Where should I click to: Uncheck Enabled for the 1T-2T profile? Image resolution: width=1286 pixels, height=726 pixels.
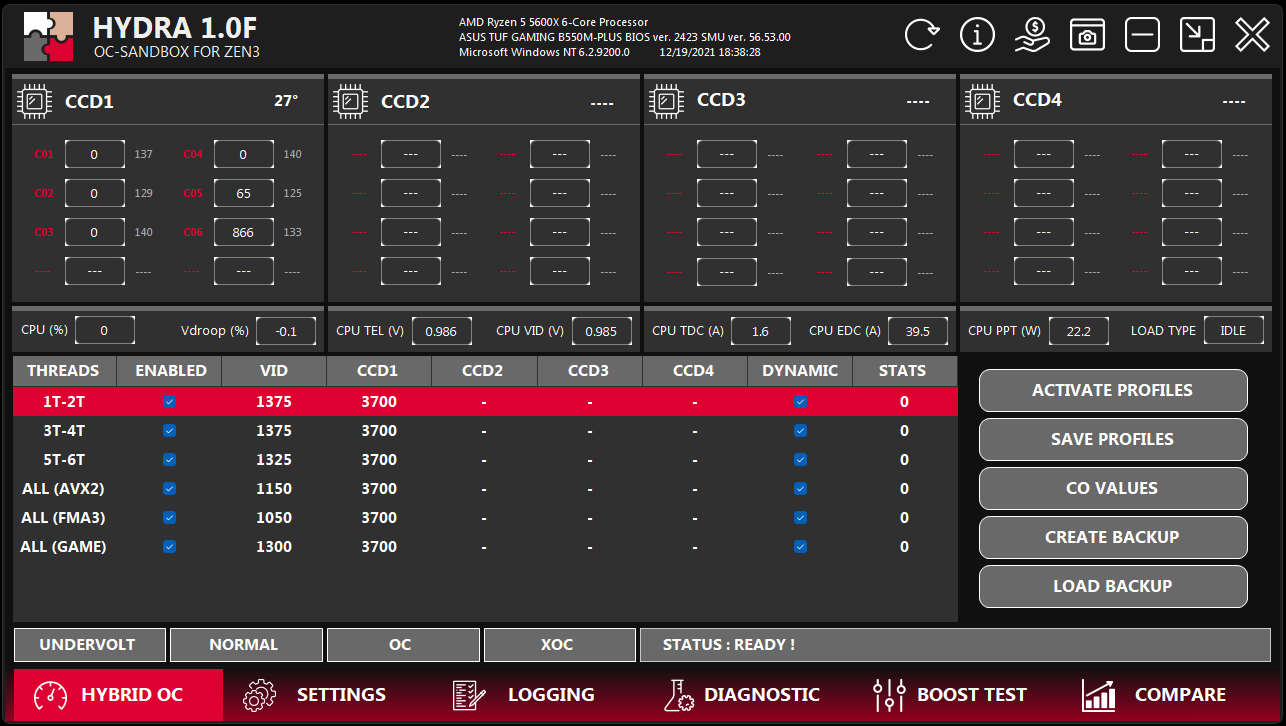[x=169, y=402]
